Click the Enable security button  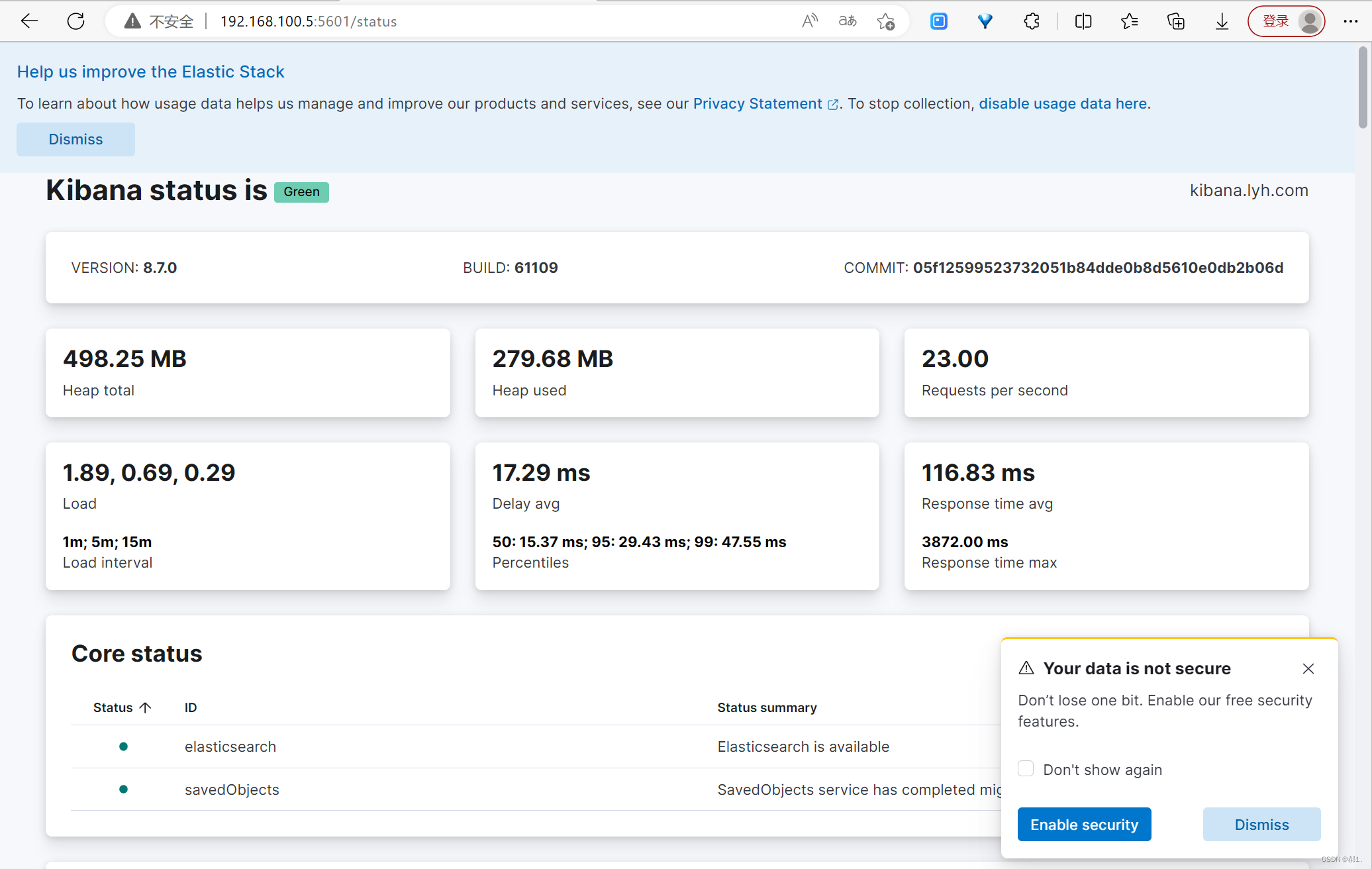click(1084, 825)
